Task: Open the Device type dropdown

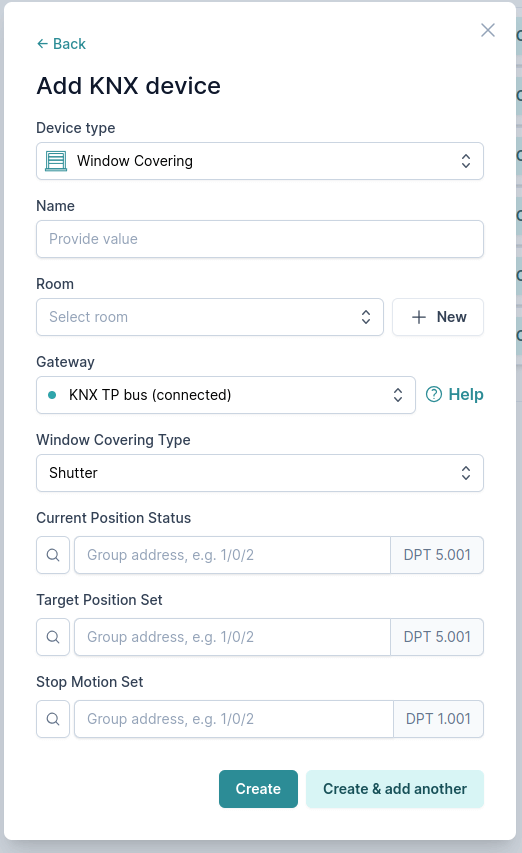Action: pyautogui.click(x=260, y=161)
